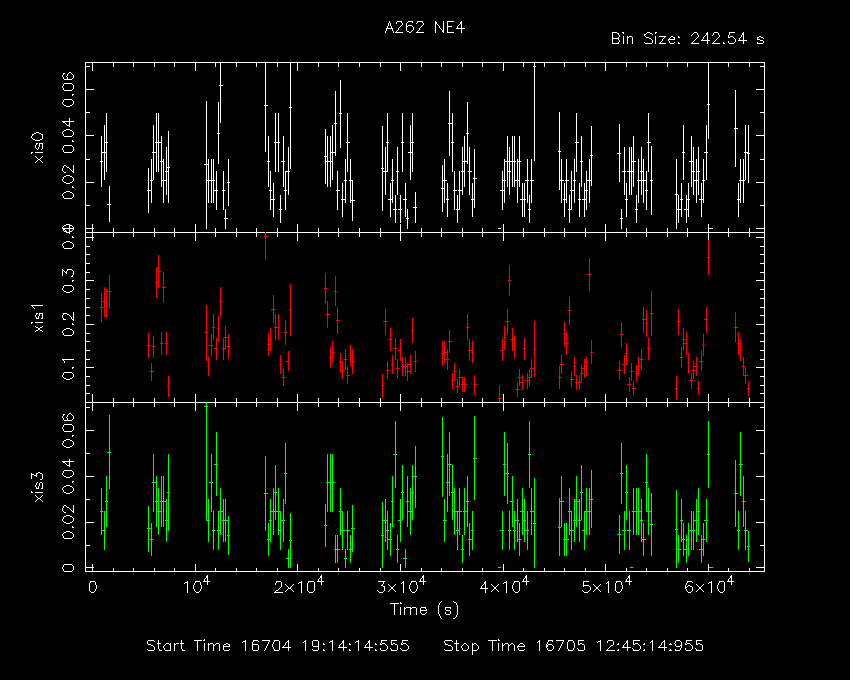This screenshot has width=850, height=680.
Task: Select the xis0 axis label
Action: pyautogui.click(x=38, y=147)
